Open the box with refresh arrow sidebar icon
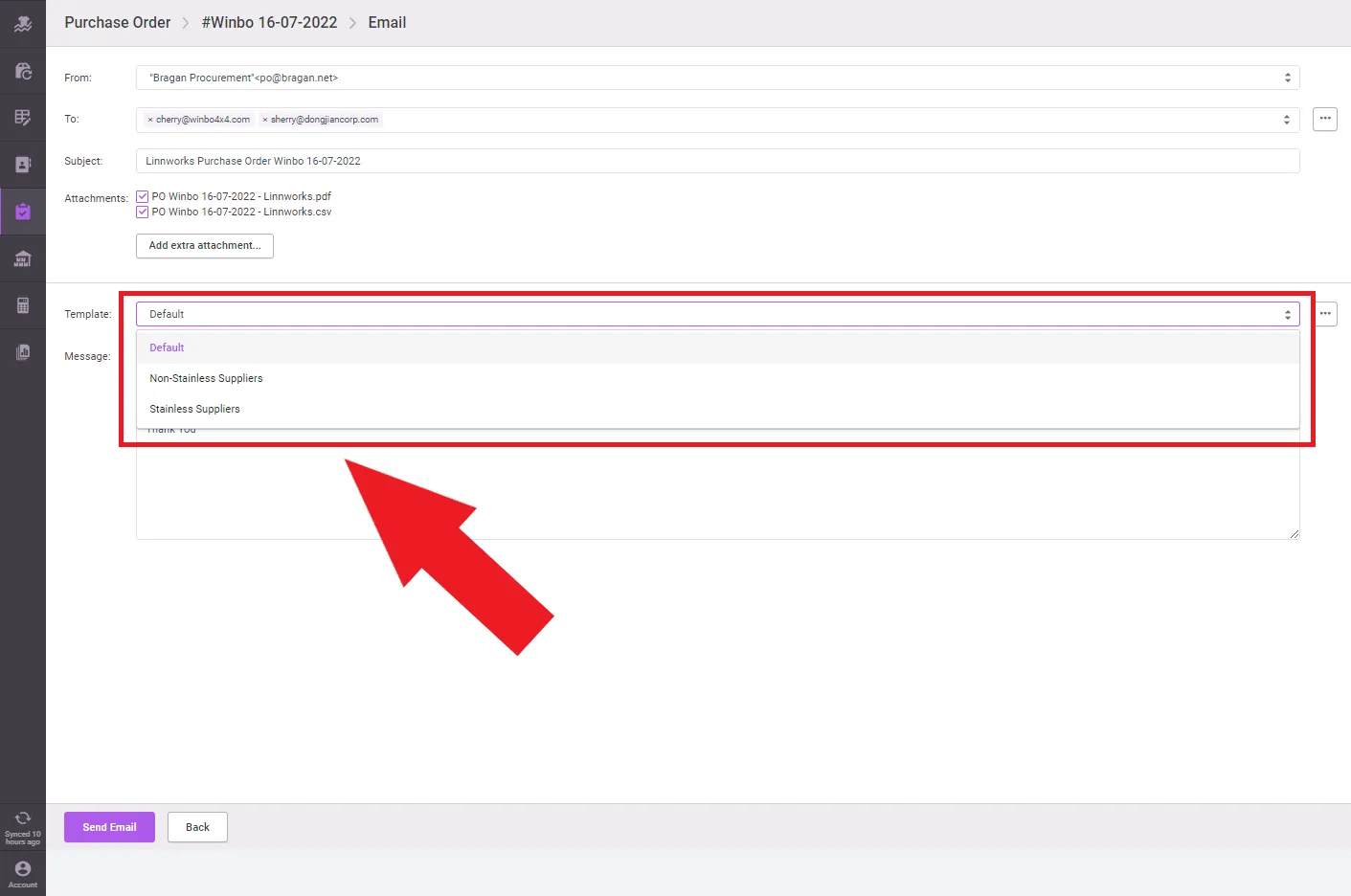The height and width of the screenshot is (896, 1351). tap(23, 71)
